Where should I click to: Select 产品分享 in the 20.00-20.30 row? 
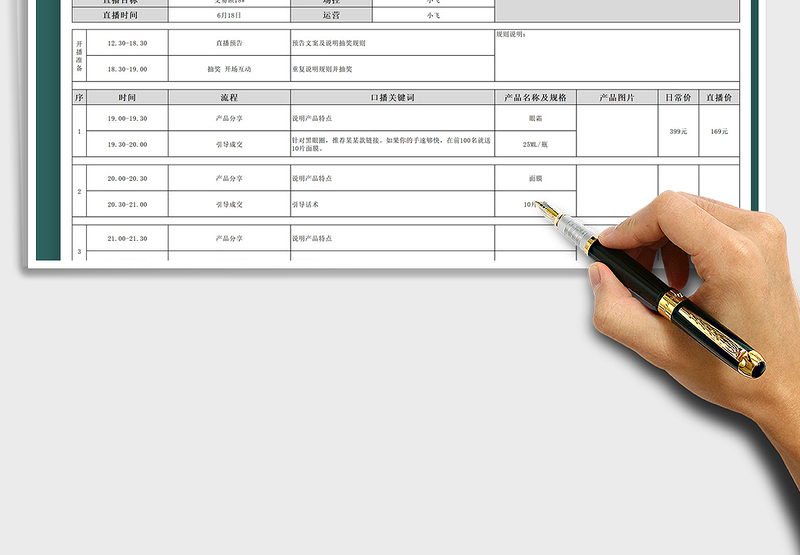[x=229, y=178]
